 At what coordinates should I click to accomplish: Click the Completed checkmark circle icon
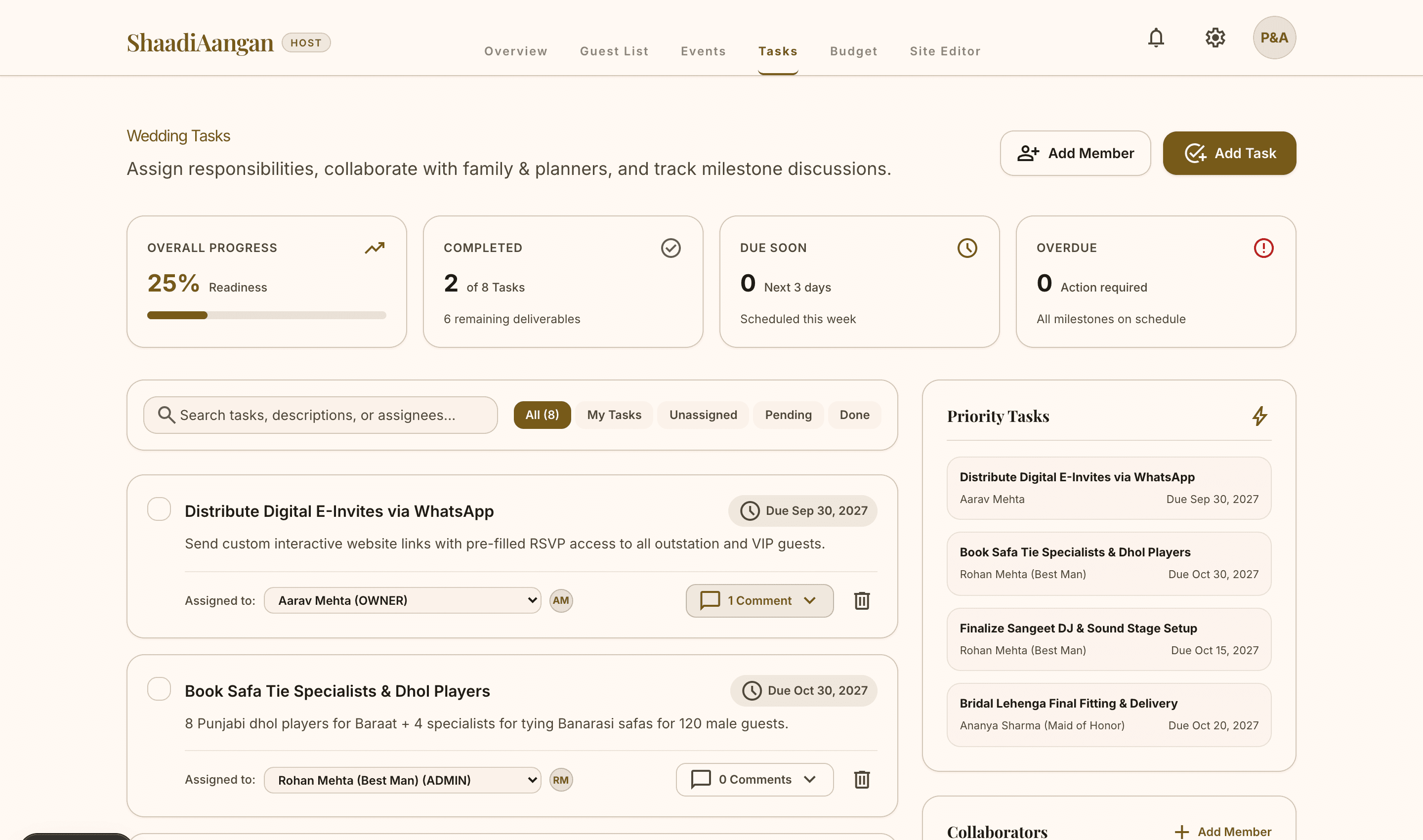point(671,248)
